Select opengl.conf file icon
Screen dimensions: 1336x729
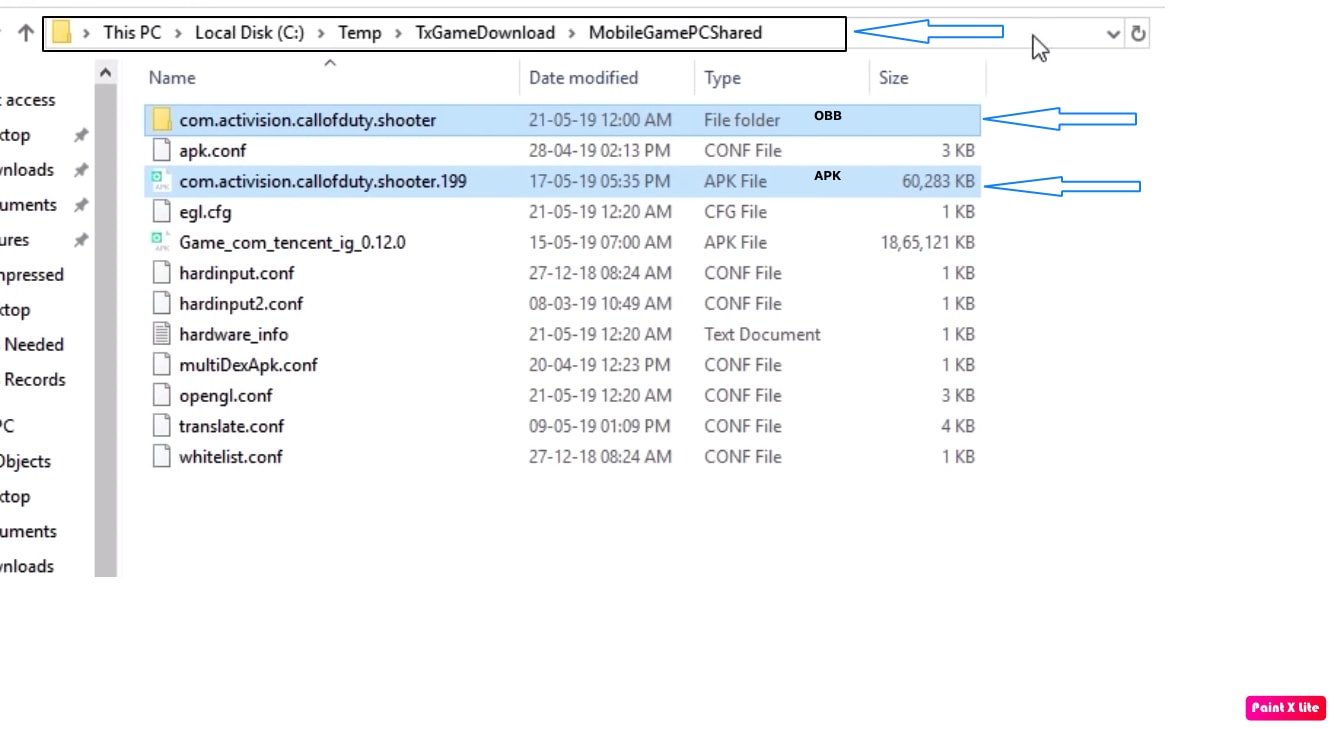click(162, 396)
